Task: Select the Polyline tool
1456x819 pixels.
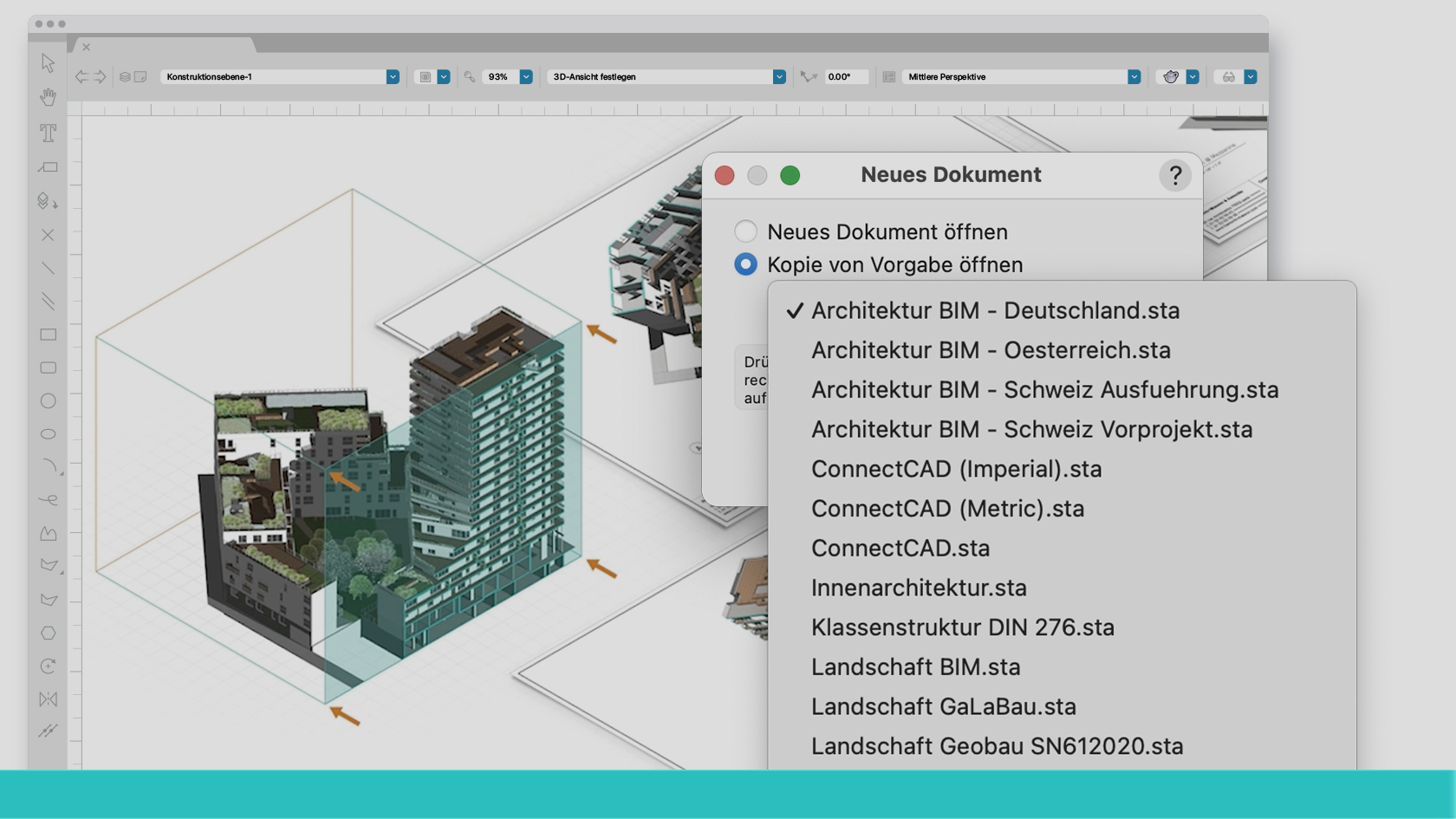Action: point(48,533)
